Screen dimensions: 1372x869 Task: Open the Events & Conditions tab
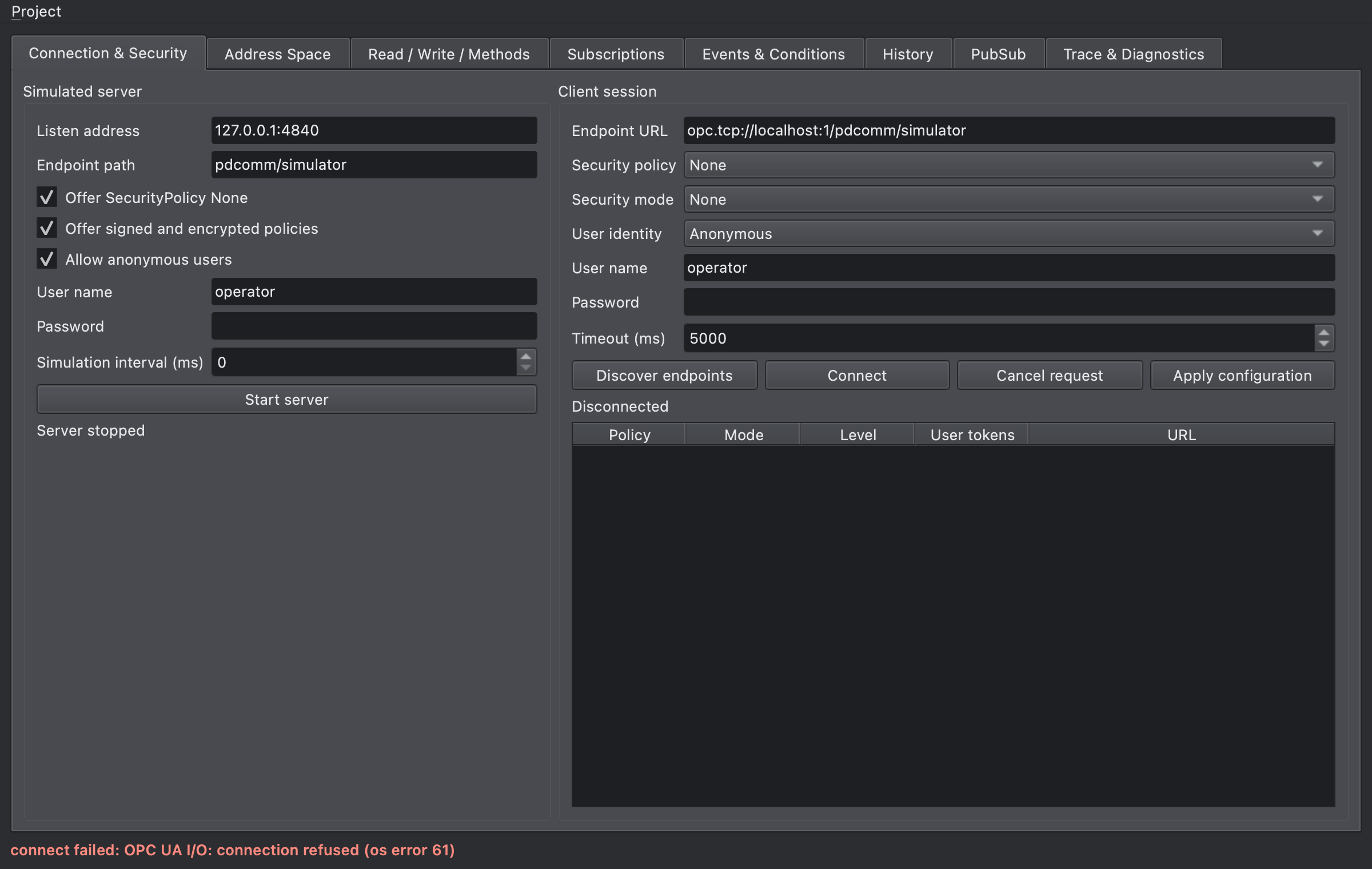pos(773,54)
